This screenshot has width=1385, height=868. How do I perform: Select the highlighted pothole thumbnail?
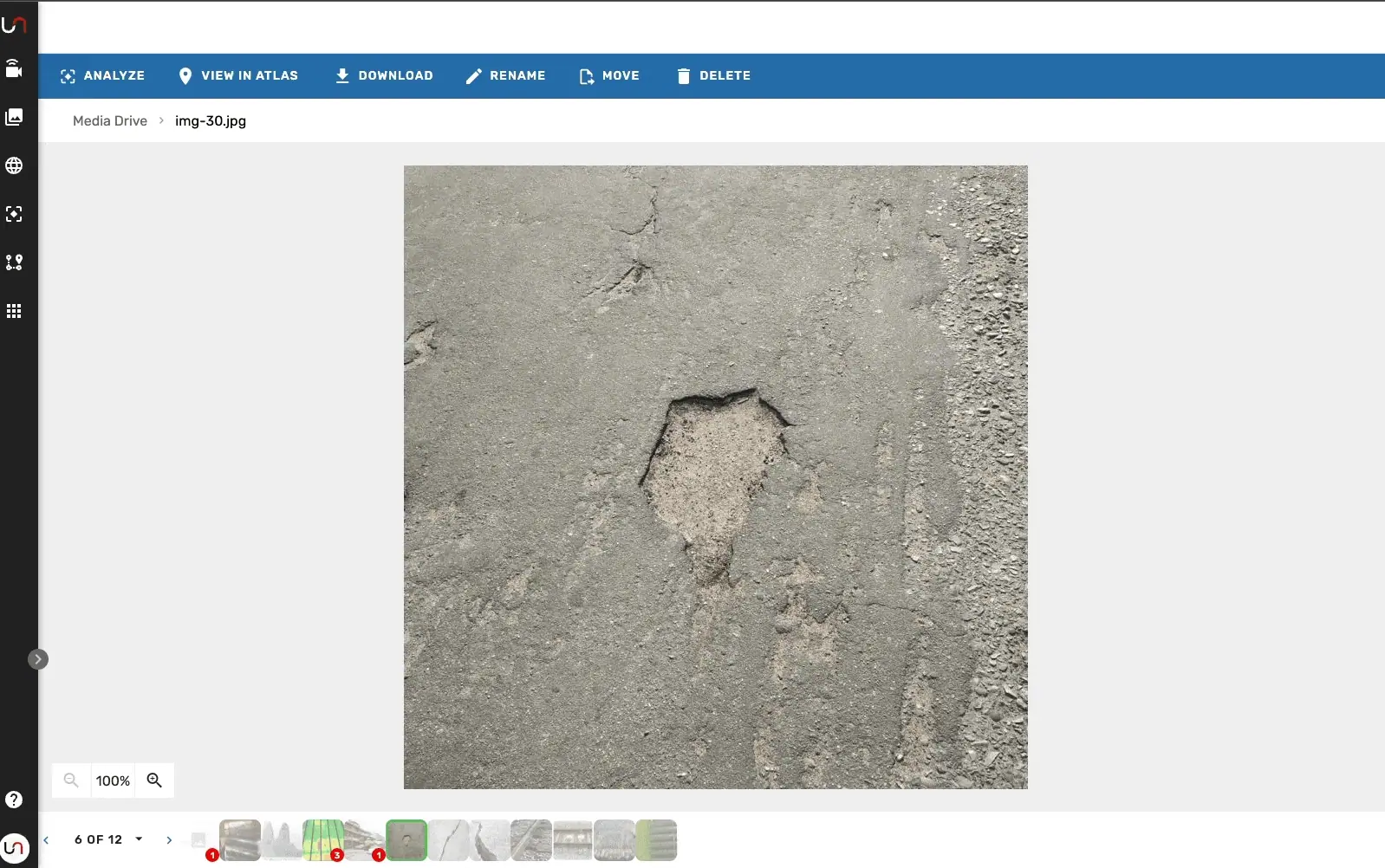click(x=406, y=840)
